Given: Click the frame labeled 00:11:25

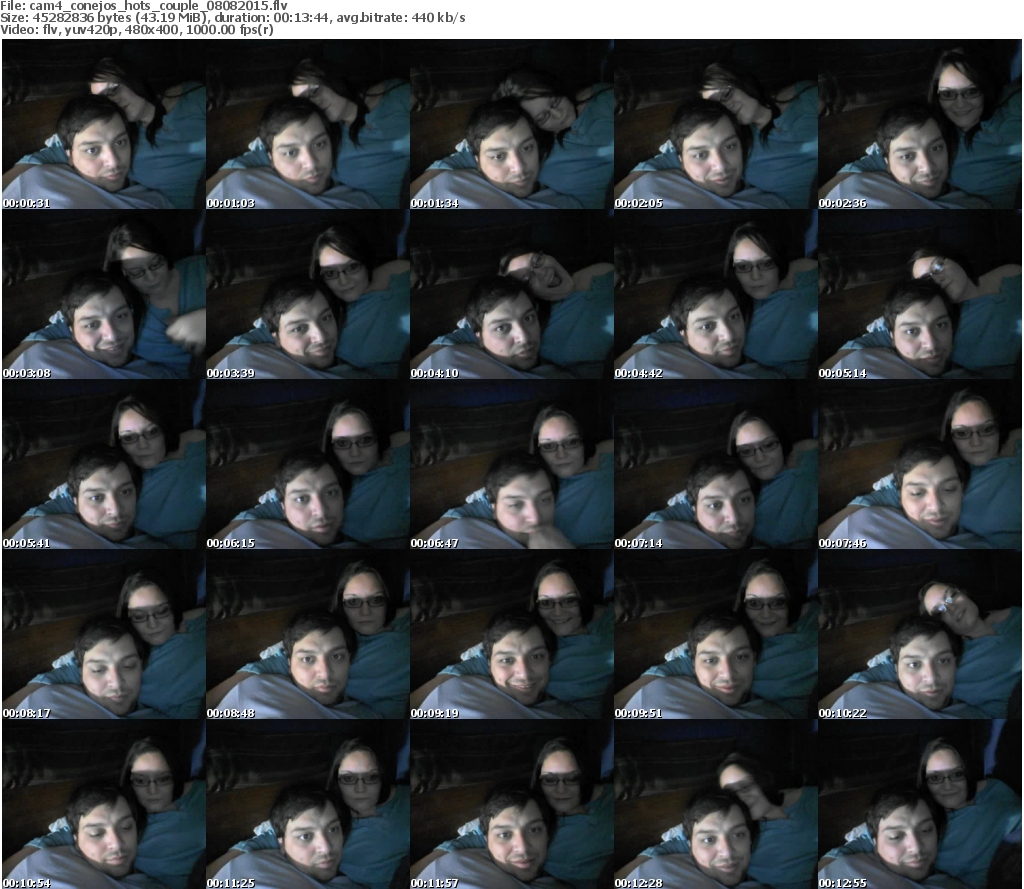Looking at the screenshot, I should click(x=308, y=804).
